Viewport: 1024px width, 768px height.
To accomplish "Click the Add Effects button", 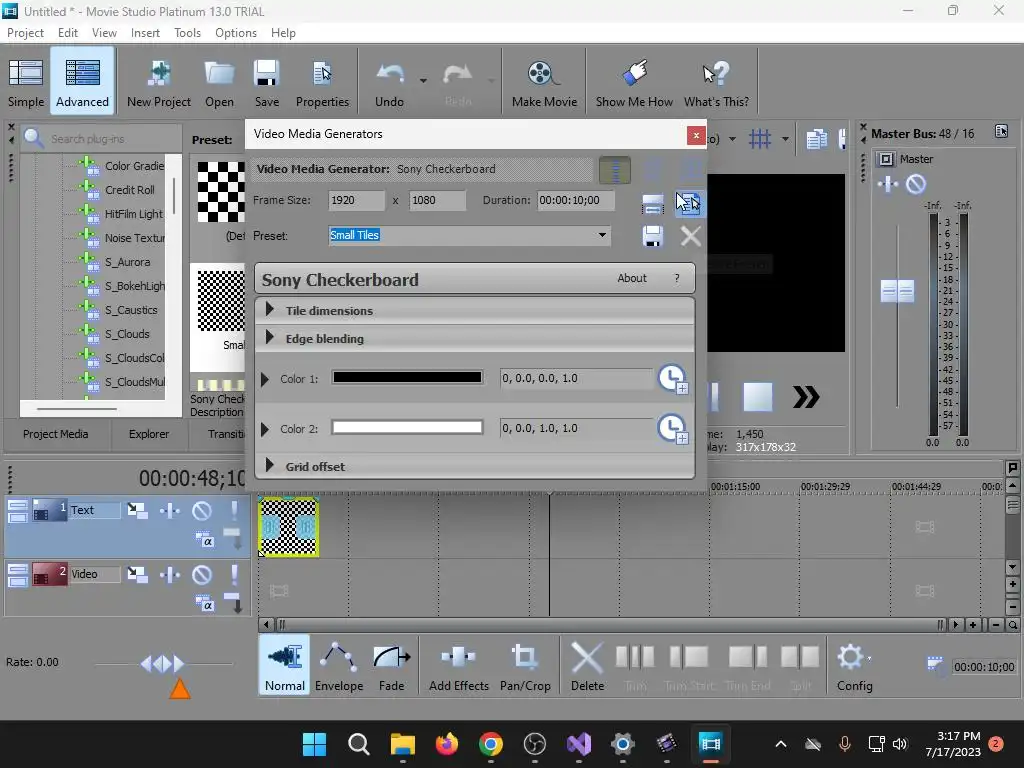I will [x=458, y=667].
